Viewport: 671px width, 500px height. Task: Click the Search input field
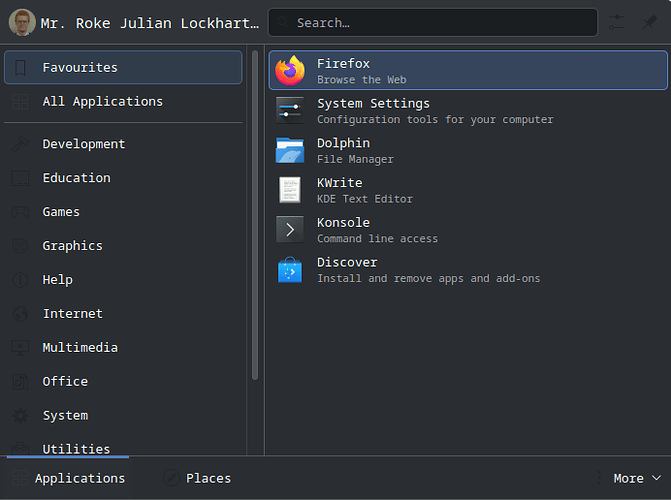[x=433, y=22]
